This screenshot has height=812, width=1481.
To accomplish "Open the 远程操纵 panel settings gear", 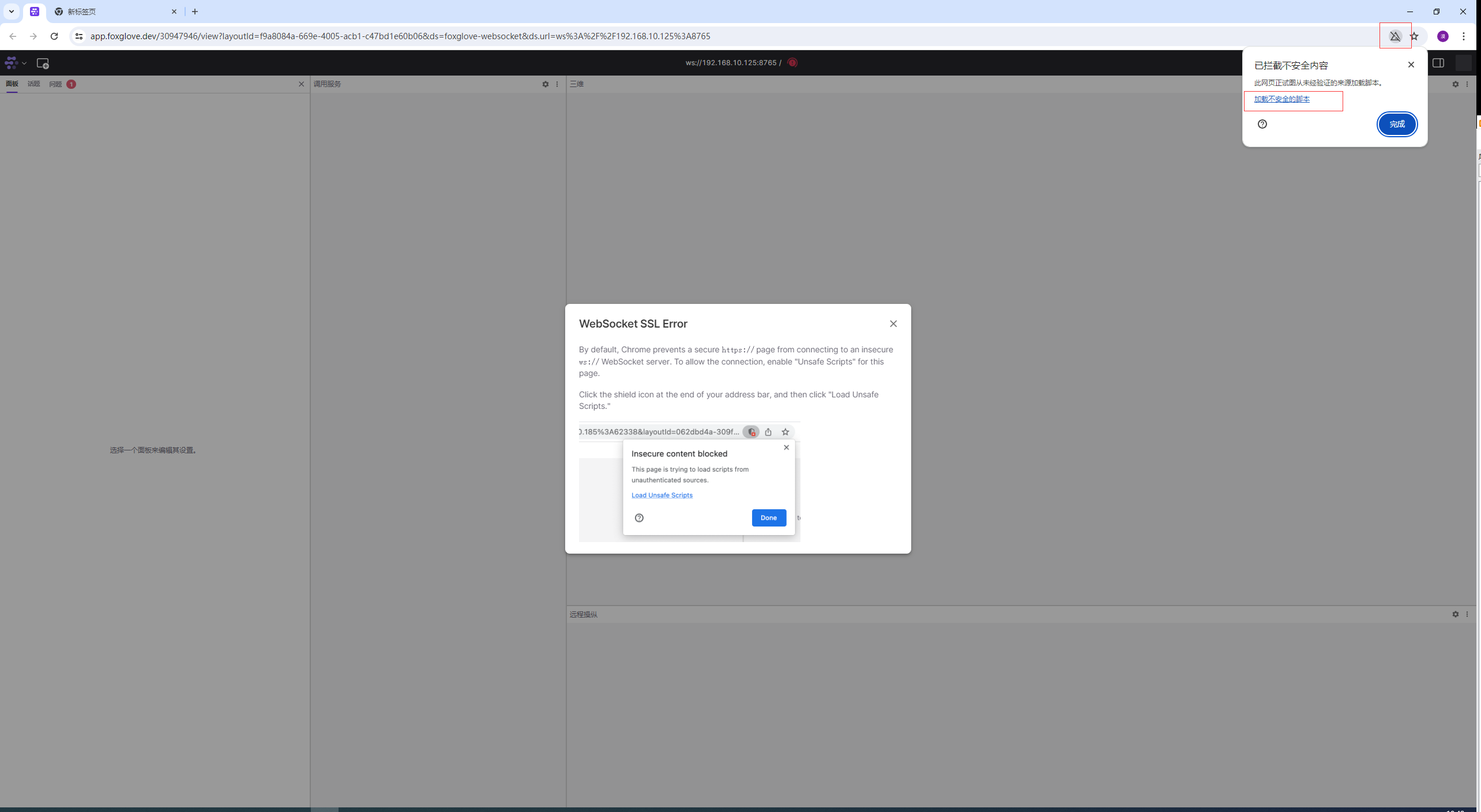I will [1455, 614].
